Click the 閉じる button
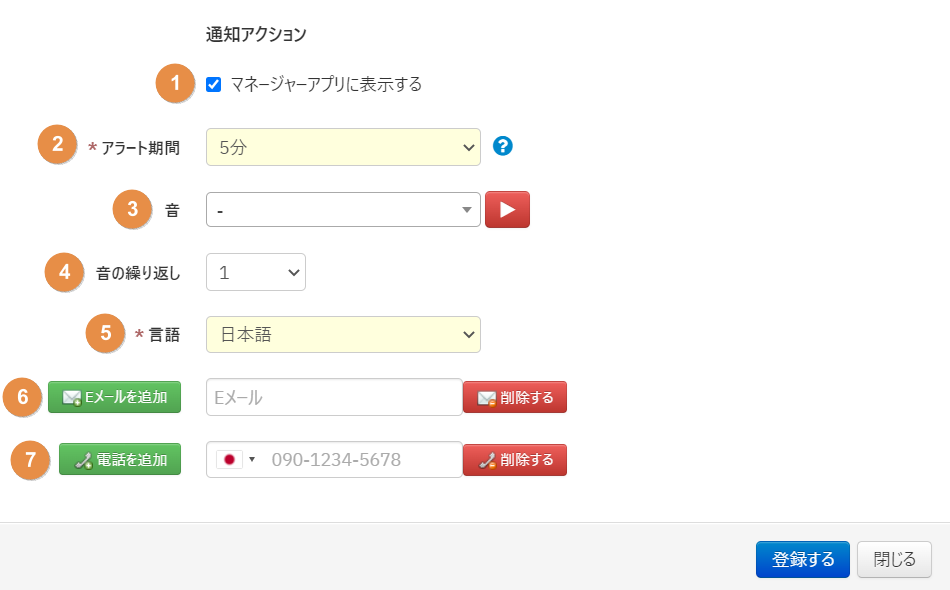The image size is (950, 590). (x=894, y=559)
